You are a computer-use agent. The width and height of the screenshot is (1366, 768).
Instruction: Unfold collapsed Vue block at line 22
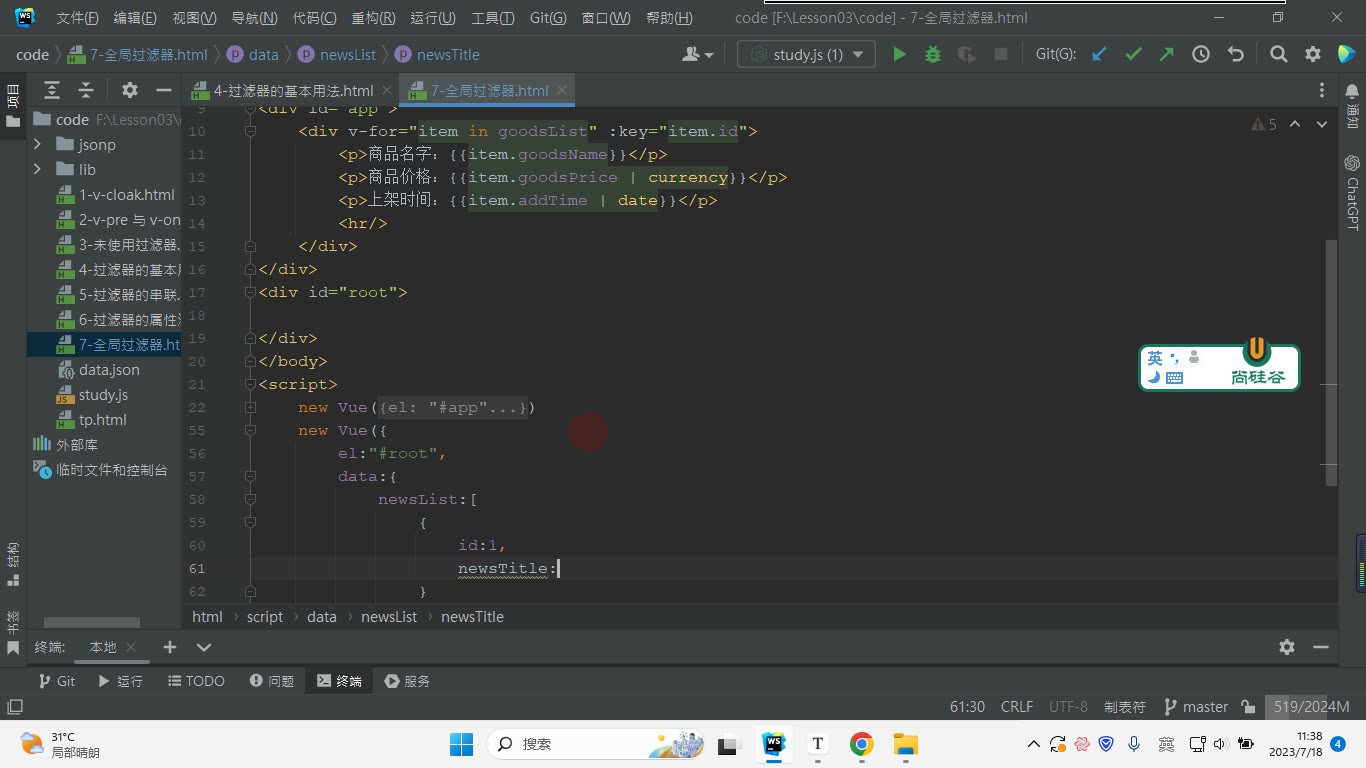point(251,407)
